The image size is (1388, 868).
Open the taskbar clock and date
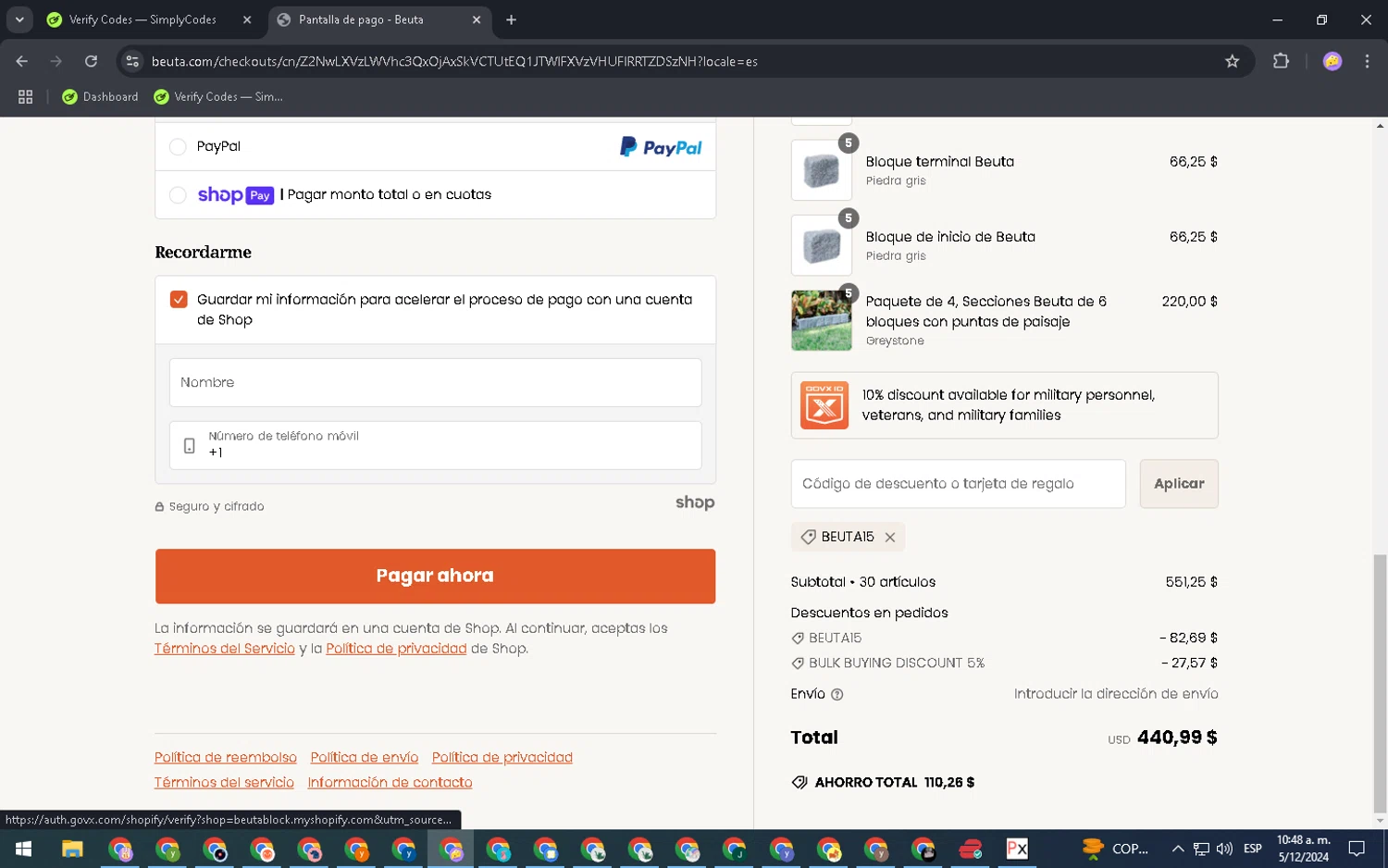[1304, 849]
